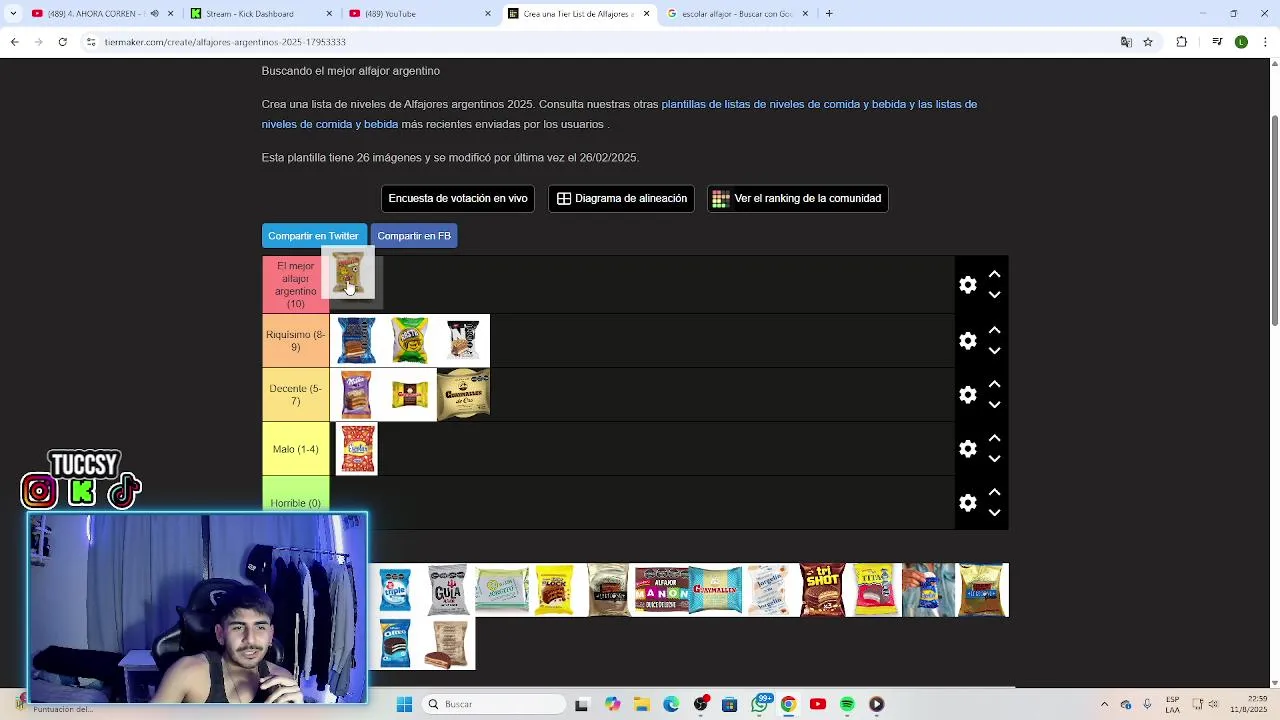
Task: Open the translate page icon
Action: pos(1126,42)
